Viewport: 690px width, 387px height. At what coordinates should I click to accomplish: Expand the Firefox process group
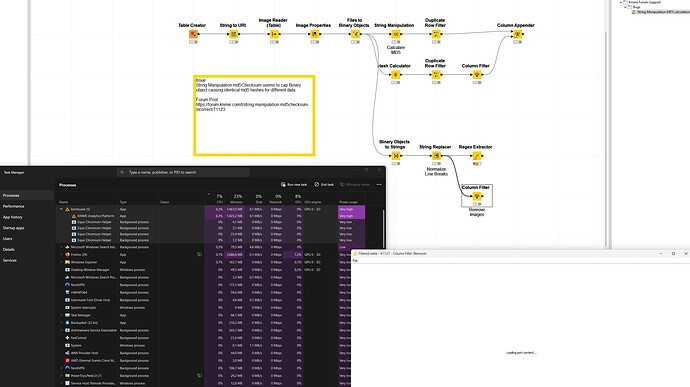click(61, 254)
